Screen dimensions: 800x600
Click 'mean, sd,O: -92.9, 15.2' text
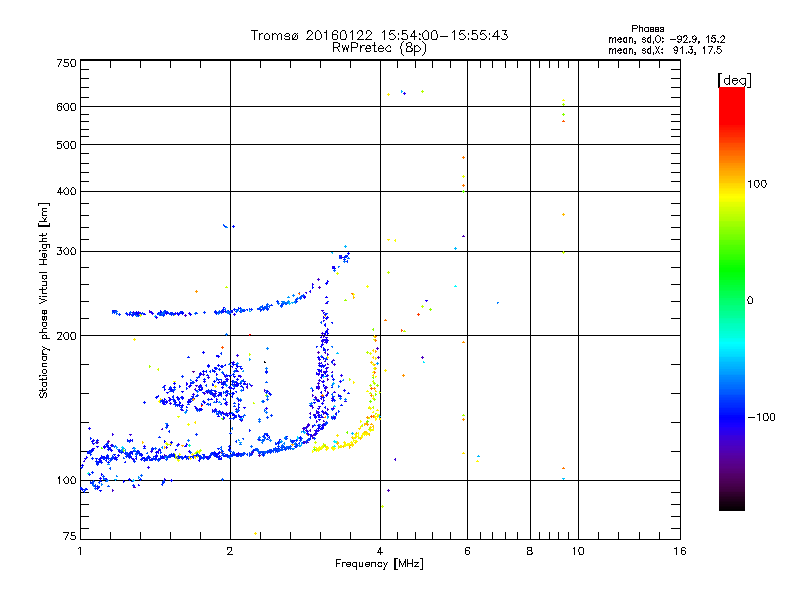click(x=666, y=39)
